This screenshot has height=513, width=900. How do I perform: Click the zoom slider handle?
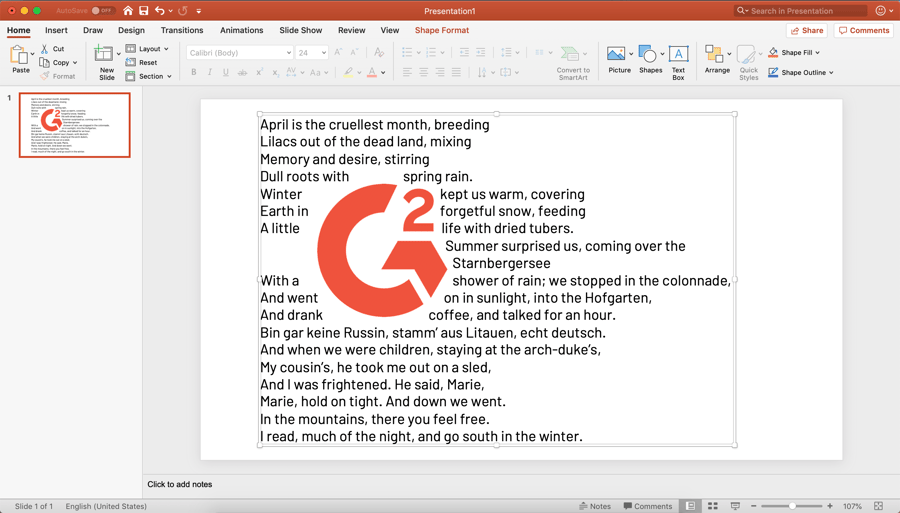click(x=792, y=506)
